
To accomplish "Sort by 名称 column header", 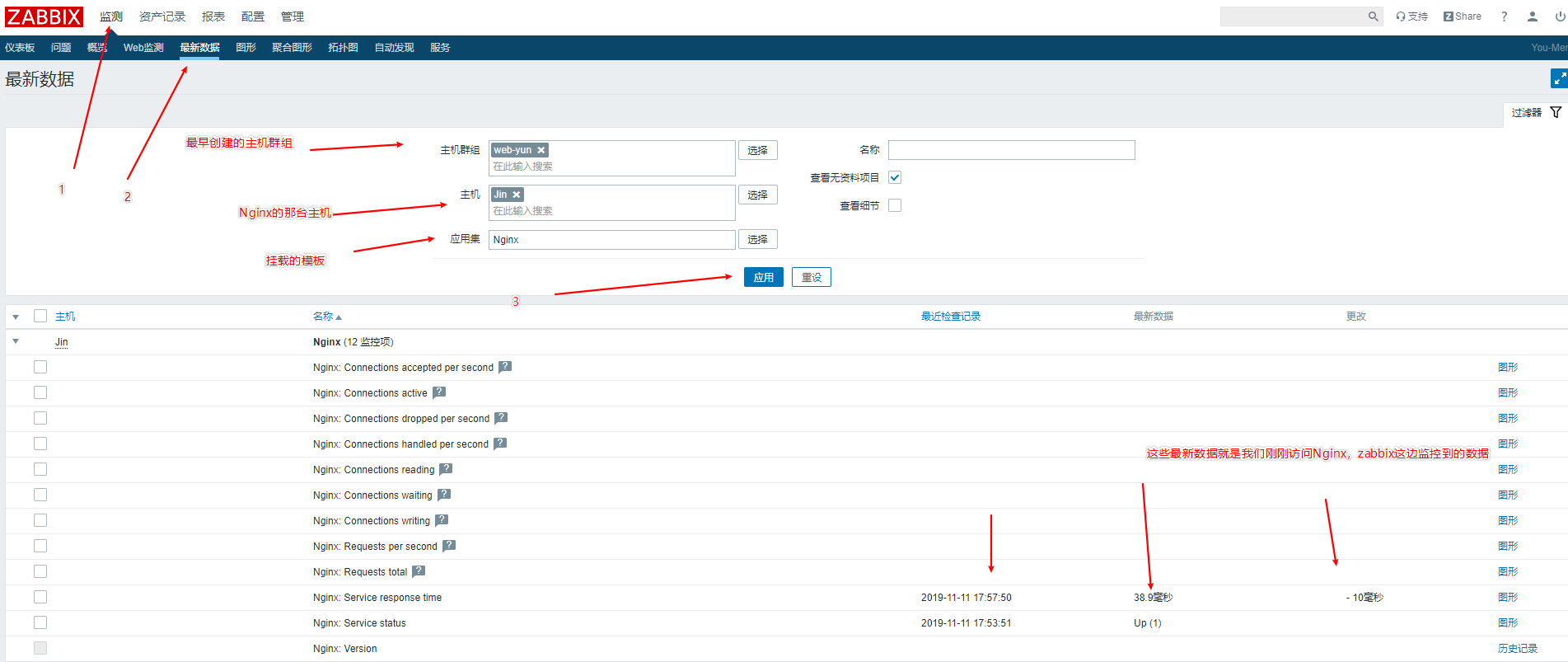I will coord(323,317).
